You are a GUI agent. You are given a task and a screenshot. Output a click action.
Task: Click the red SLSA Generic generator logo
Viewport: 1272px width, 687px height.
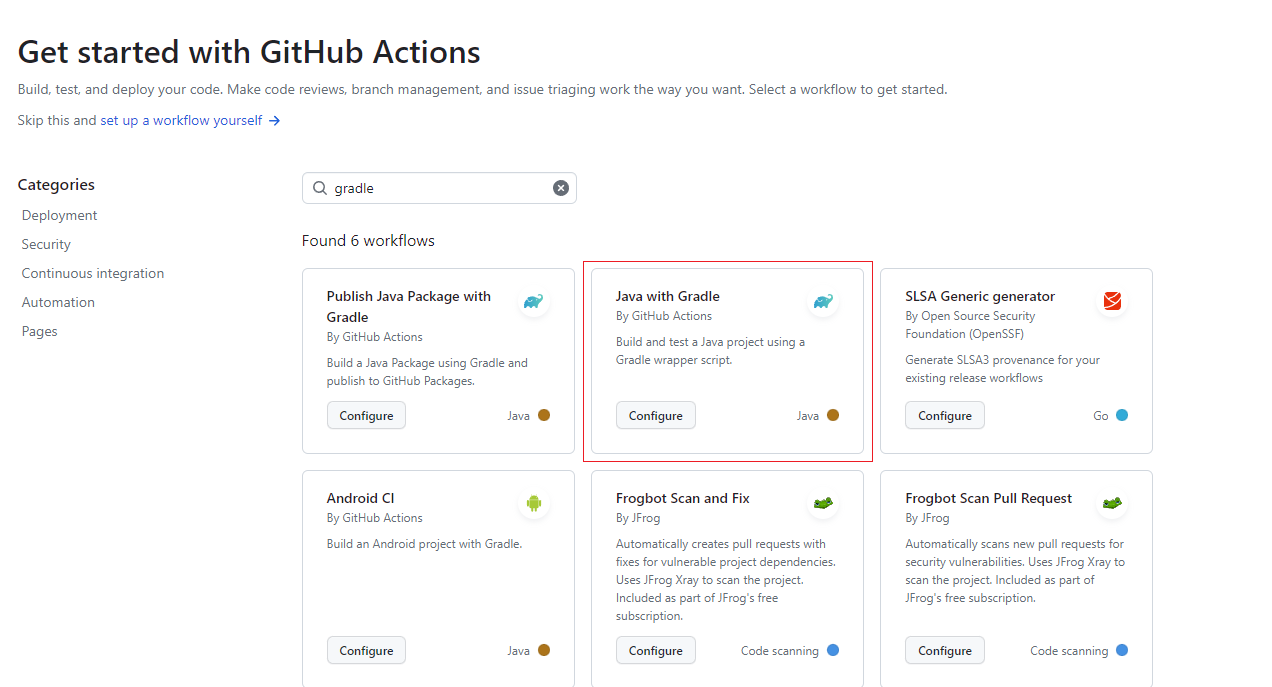pyautogui.click(x=1112, y=301)
